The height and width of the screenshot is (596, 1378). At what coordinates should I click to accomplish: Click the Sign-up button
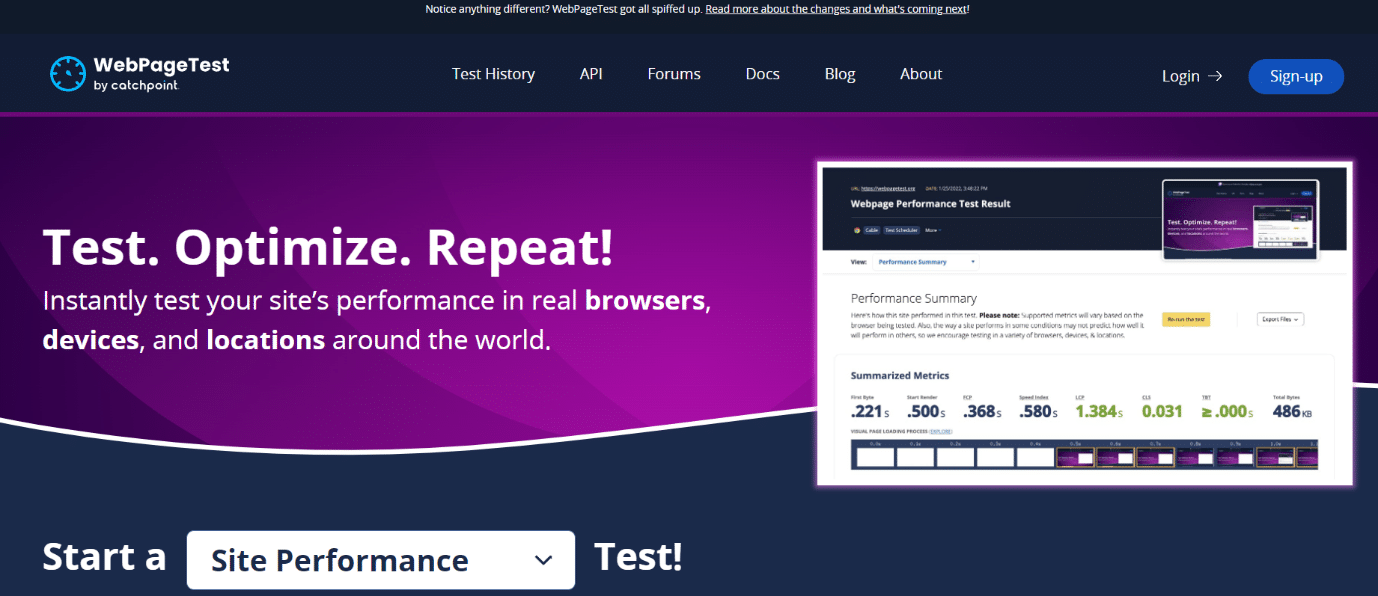[1296, 76]
